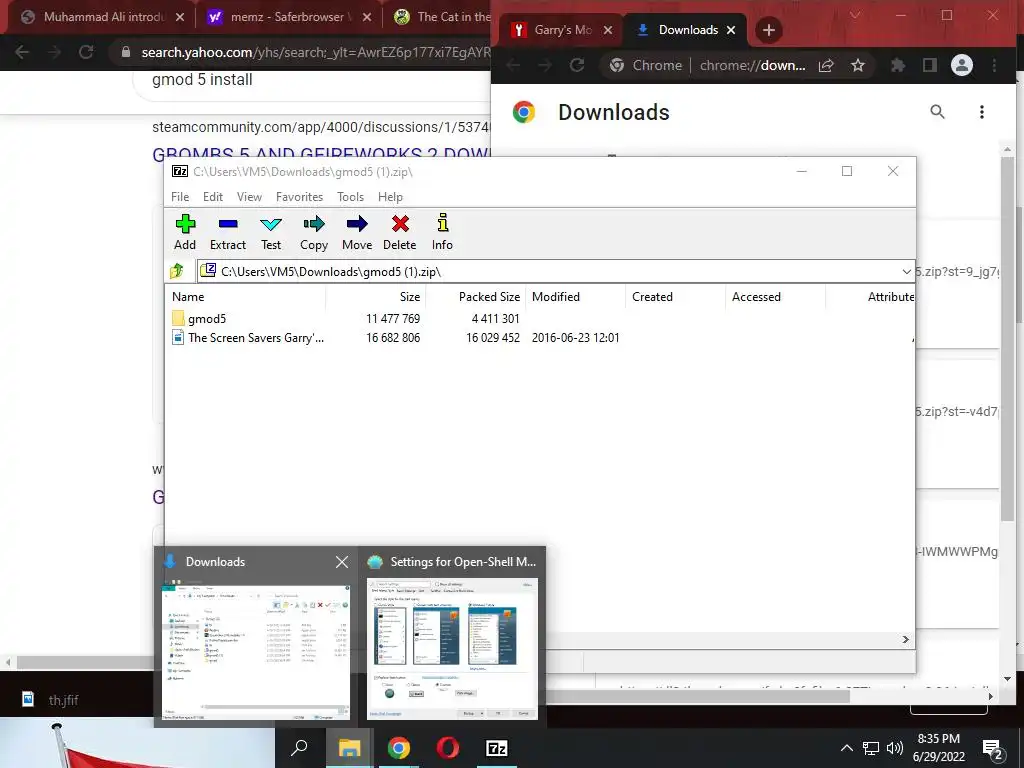
Task: Search downloads with the magnifier icon
Action: tap(937, 112)
